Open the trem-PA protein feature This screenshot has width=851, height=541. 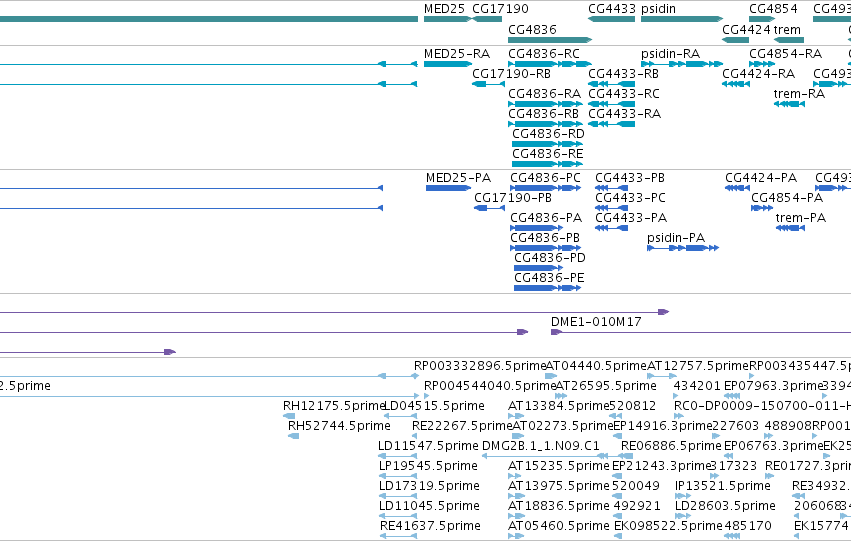click(x=790, y=228)
